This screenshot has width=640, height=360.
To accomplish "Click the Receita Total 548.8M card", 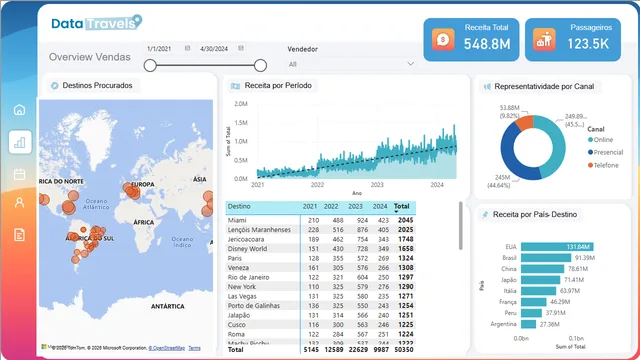I will tap(471, 40).
